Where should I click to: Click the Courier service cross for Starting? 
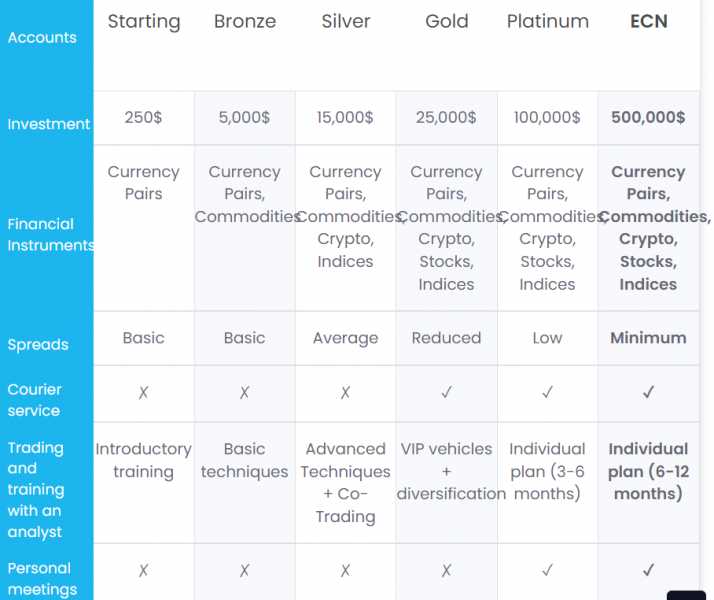(x=143, y=393)
